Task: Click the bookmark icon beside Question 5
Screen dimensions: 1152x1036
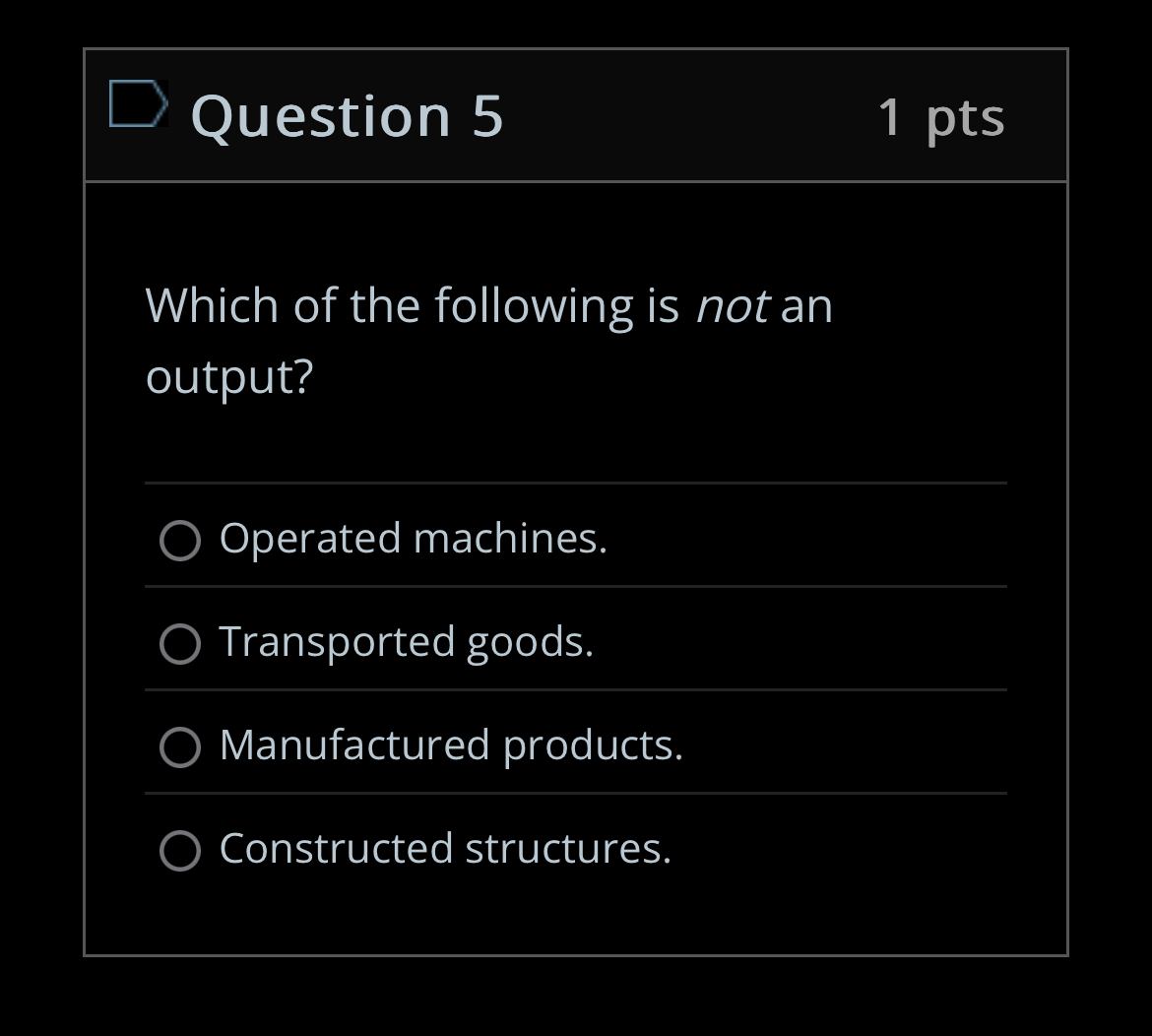Action: 139,101
